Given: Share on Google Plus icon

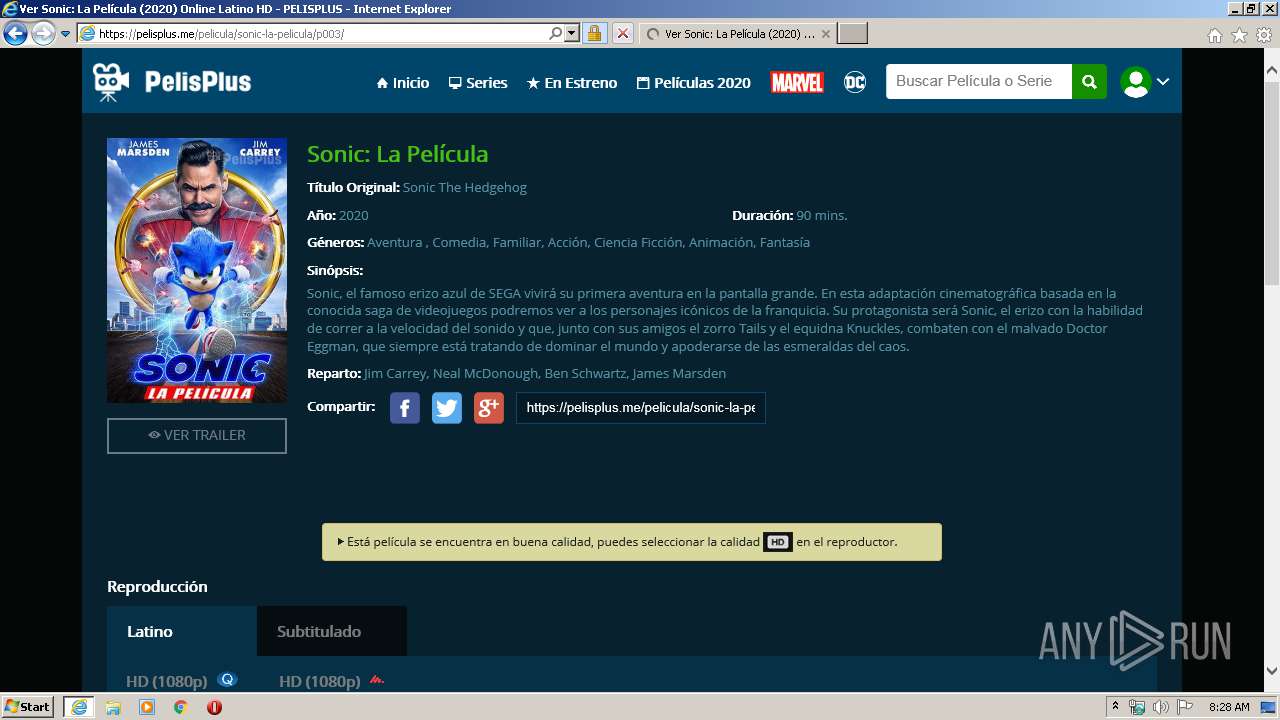Looking at the screenshot, I should [x=488, y=408].
